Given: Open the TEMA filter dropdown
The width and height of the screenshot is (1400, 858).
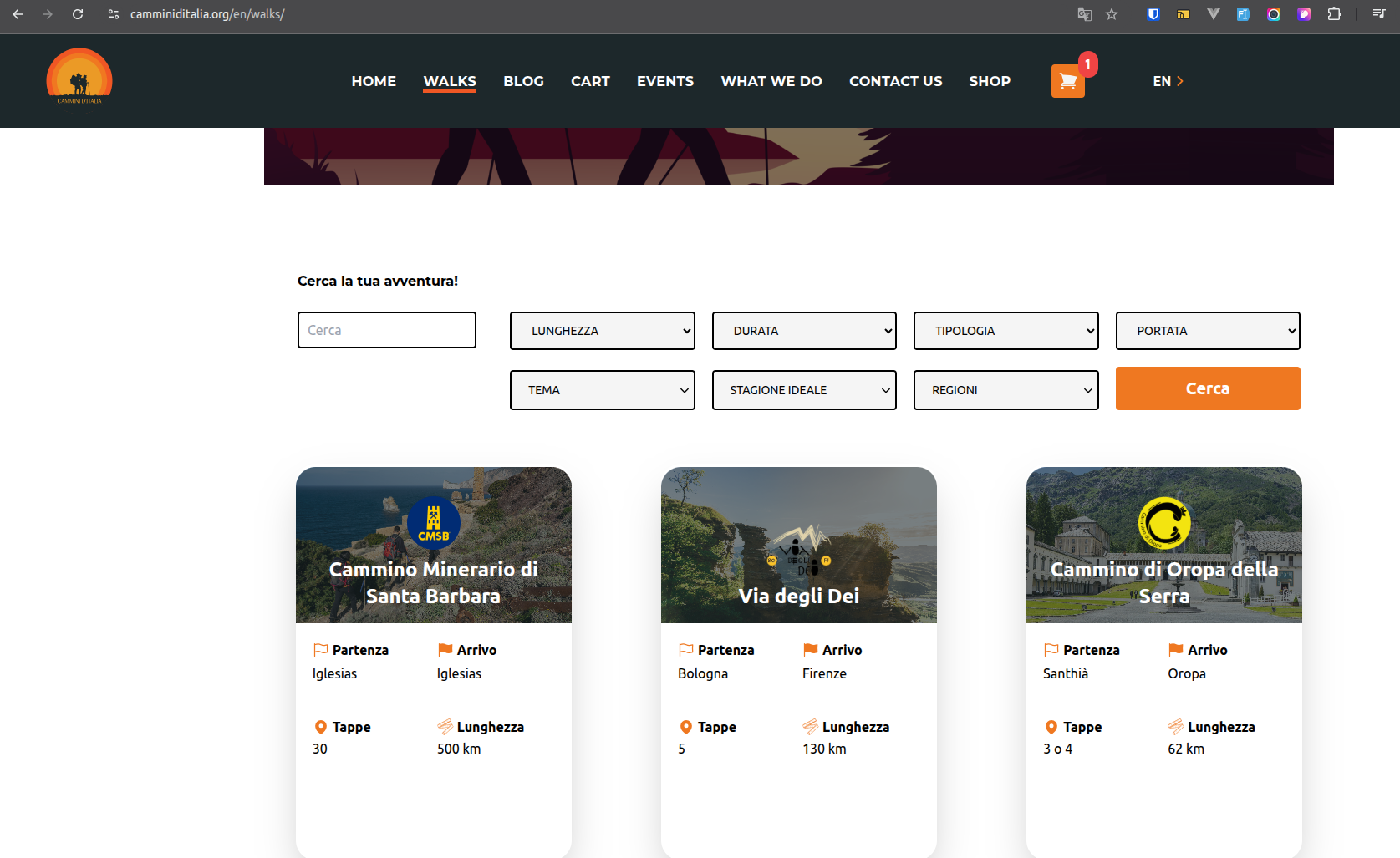Looking at the screenshot, I should coord(603,390).
